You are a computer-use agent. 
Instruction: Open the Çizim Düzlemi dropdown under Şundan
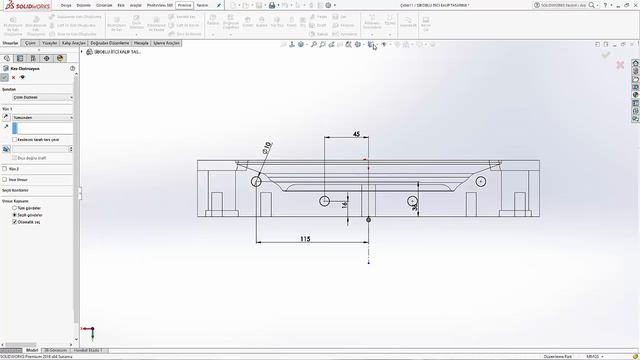click(x=42, y=98)
